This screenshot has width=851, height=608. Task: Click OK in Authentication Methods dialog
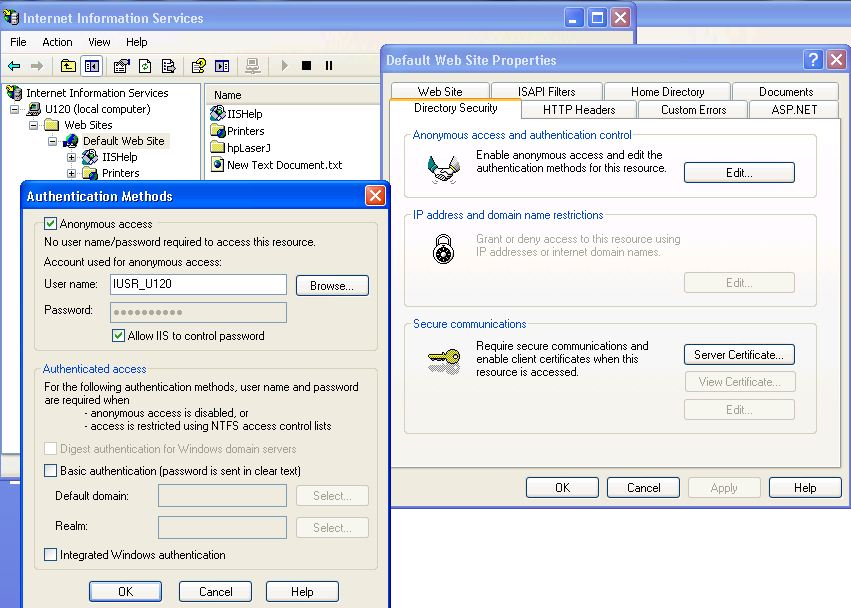tap(125, 591)
